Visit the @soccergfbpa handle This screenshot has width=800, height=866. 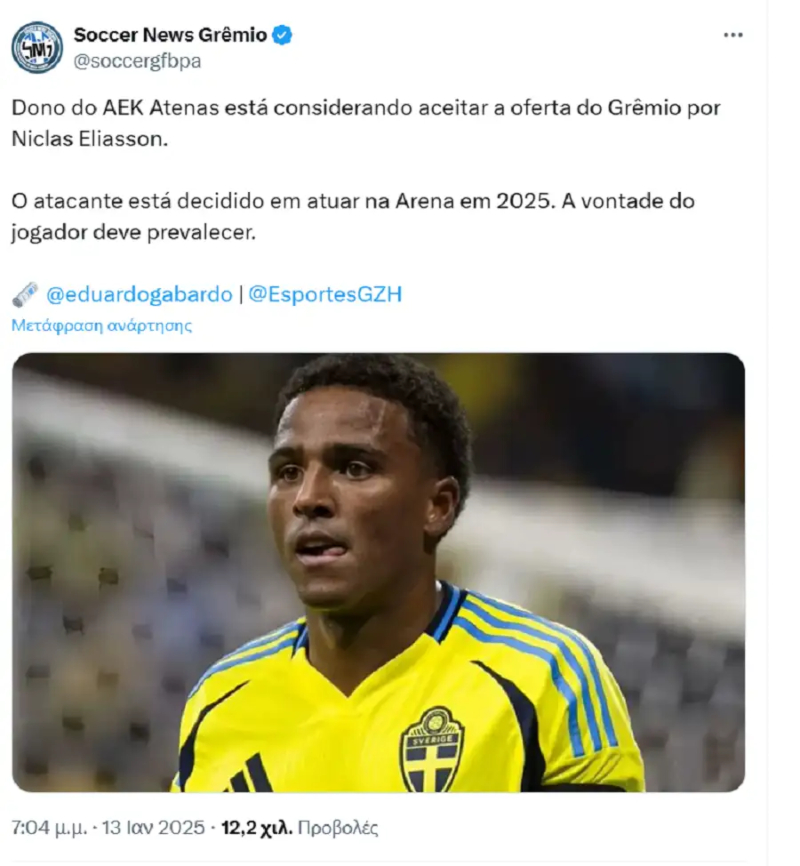coord(137,61)
